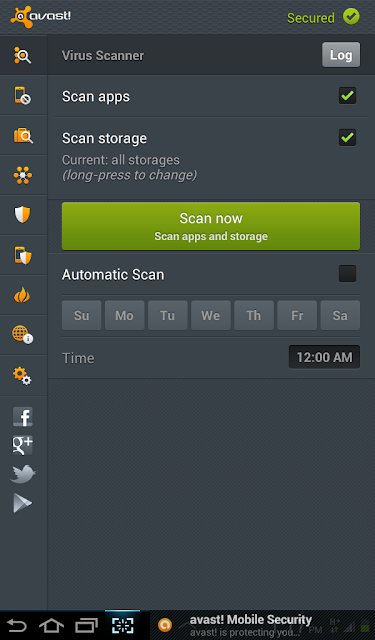This screenshot has height=640, width=375.
Task: Open the SMS and Call Filter icon
Action: (x=22, y=95)
